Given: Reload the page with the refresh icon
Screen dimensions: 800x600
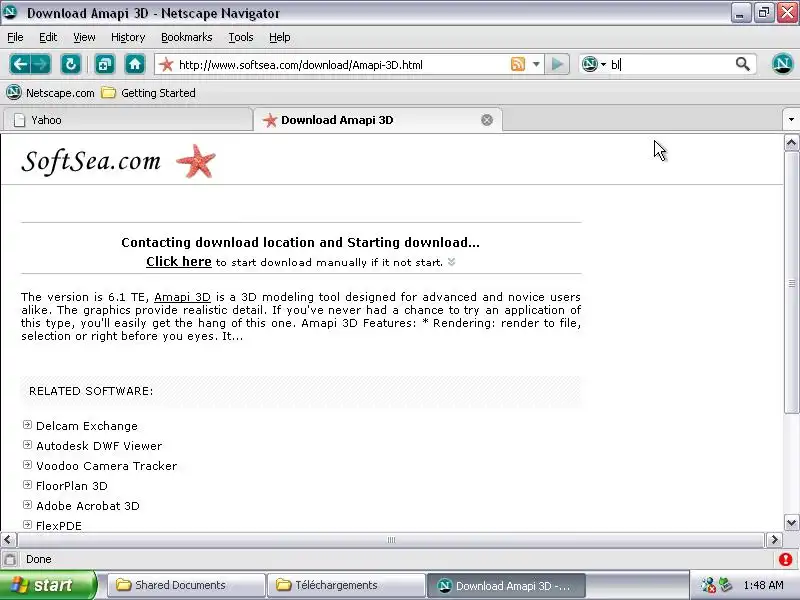Looking at the screenshot, I should click(x=71, y=64).
